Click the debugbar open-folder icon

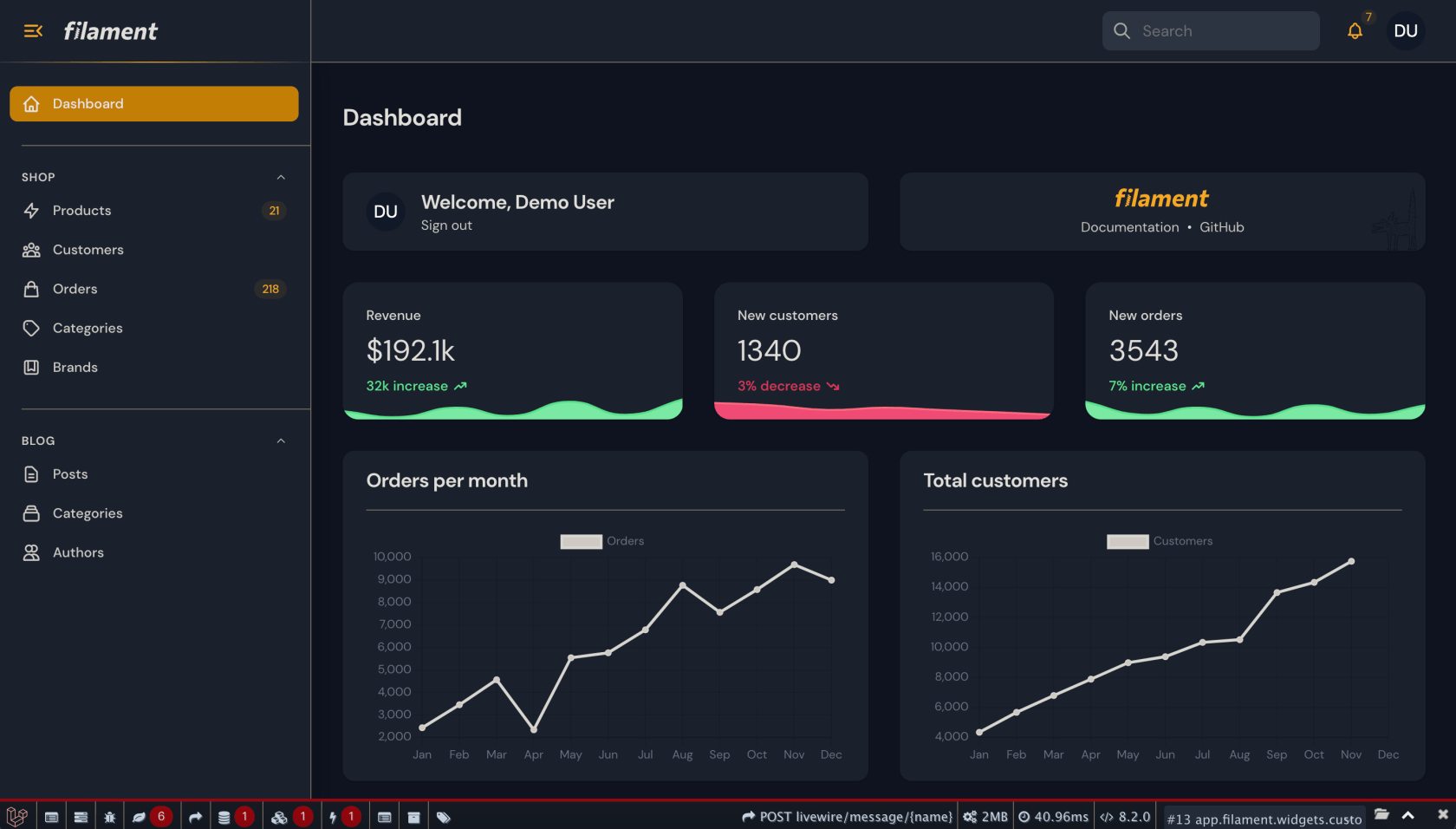[1381, 814]
